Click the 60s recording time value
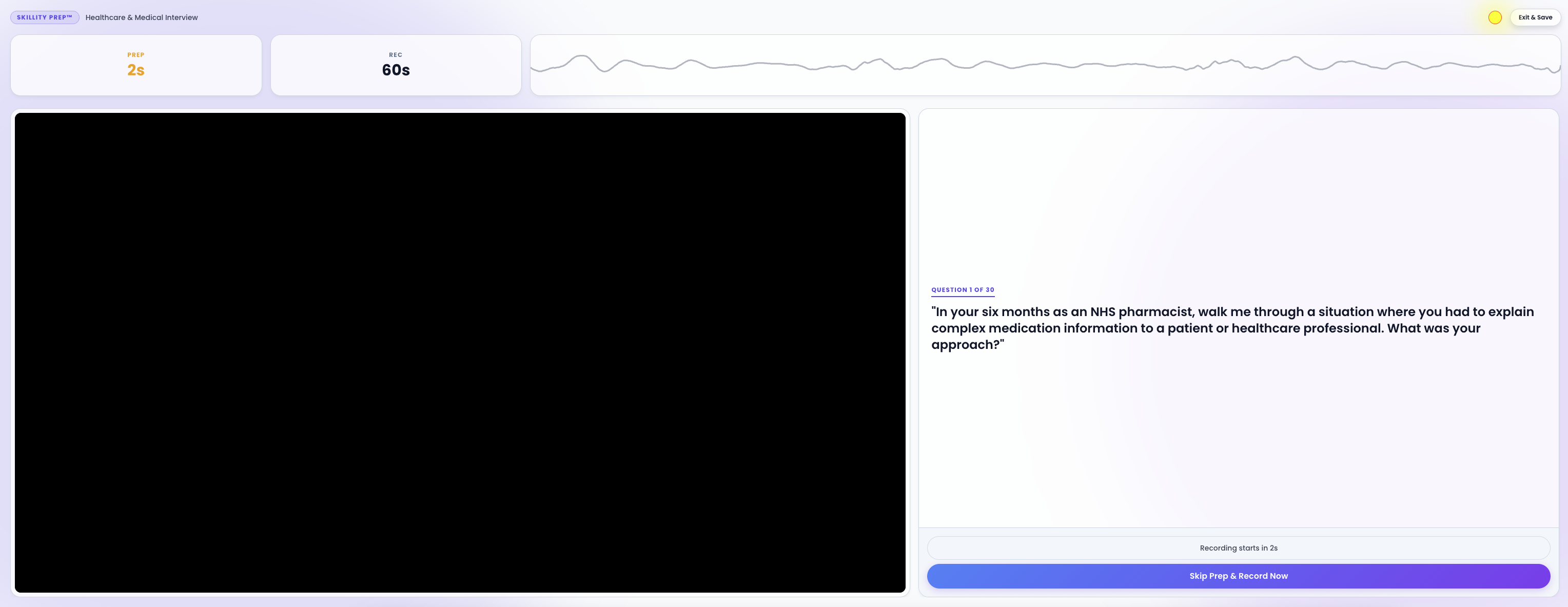1568x607 pixels. point(396,71)
